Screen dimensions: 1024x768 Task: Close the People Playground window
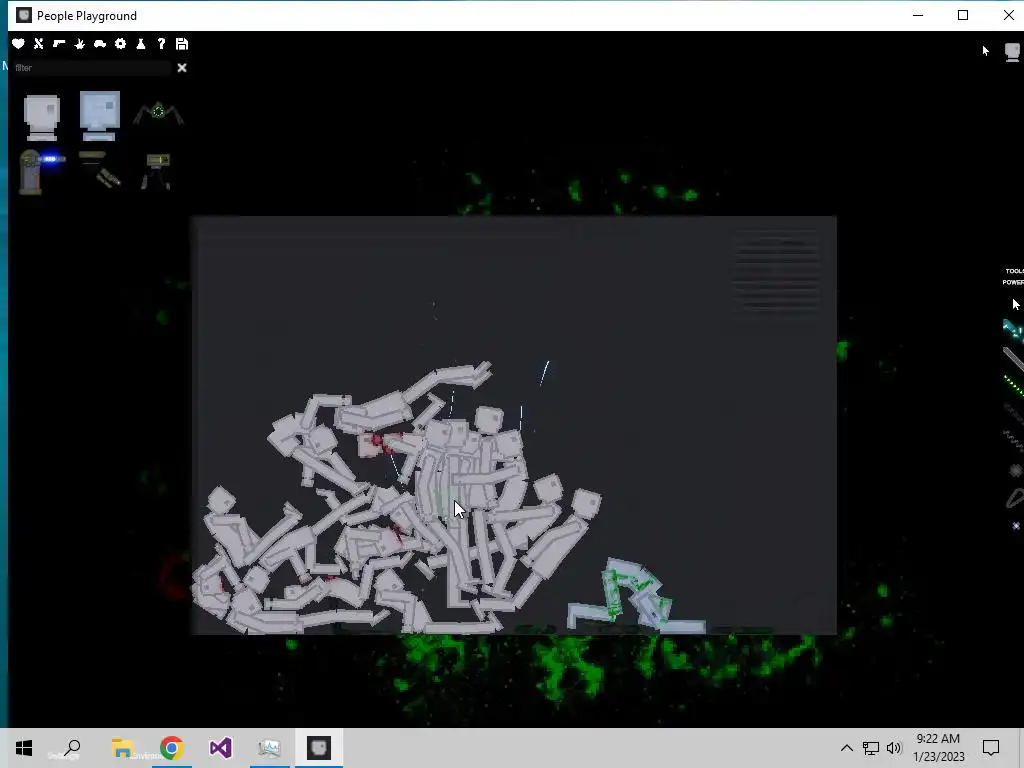point(1008,15)
